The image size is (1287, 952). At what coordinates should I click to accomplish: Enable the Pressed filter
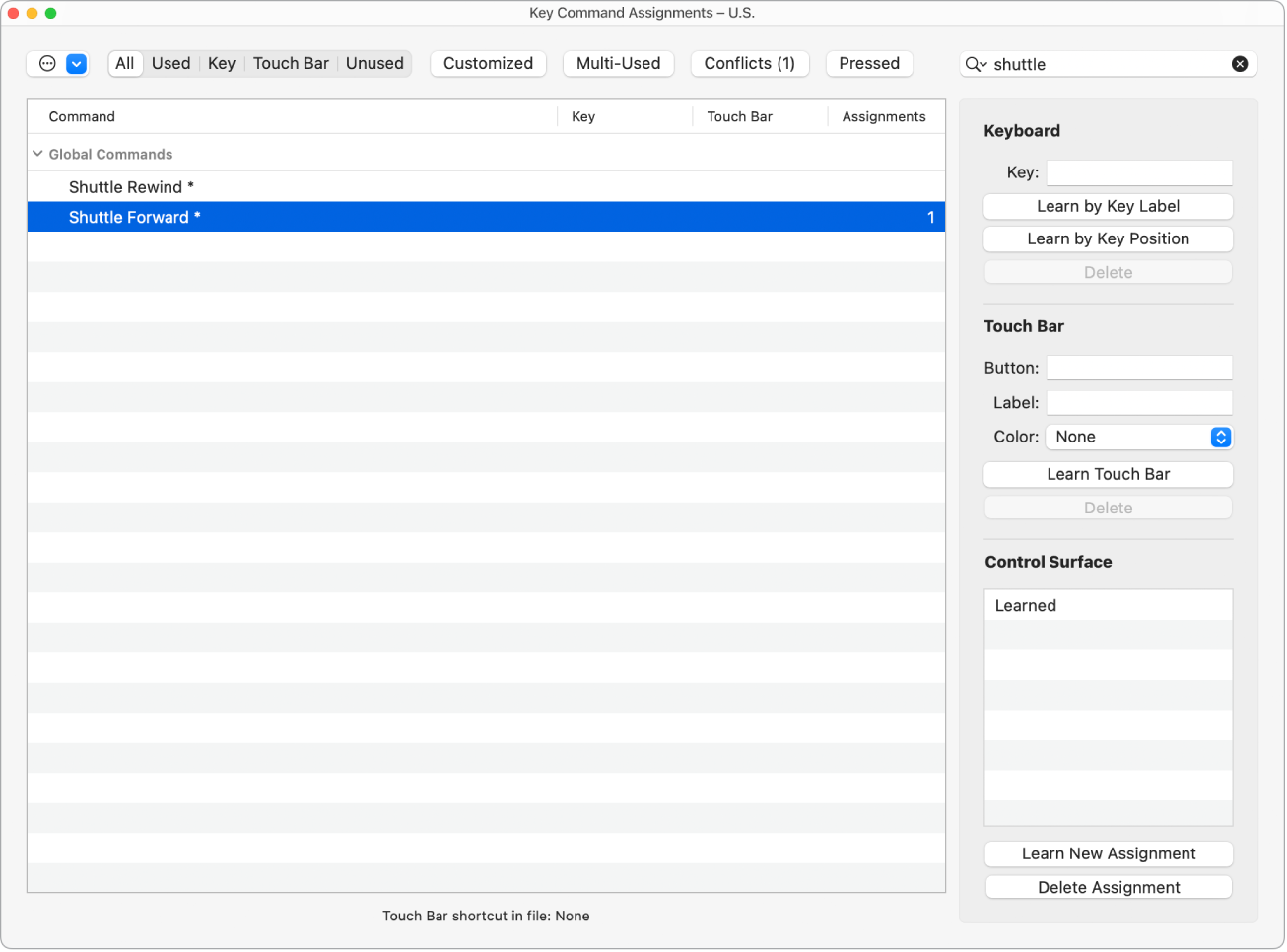[869, 63]
